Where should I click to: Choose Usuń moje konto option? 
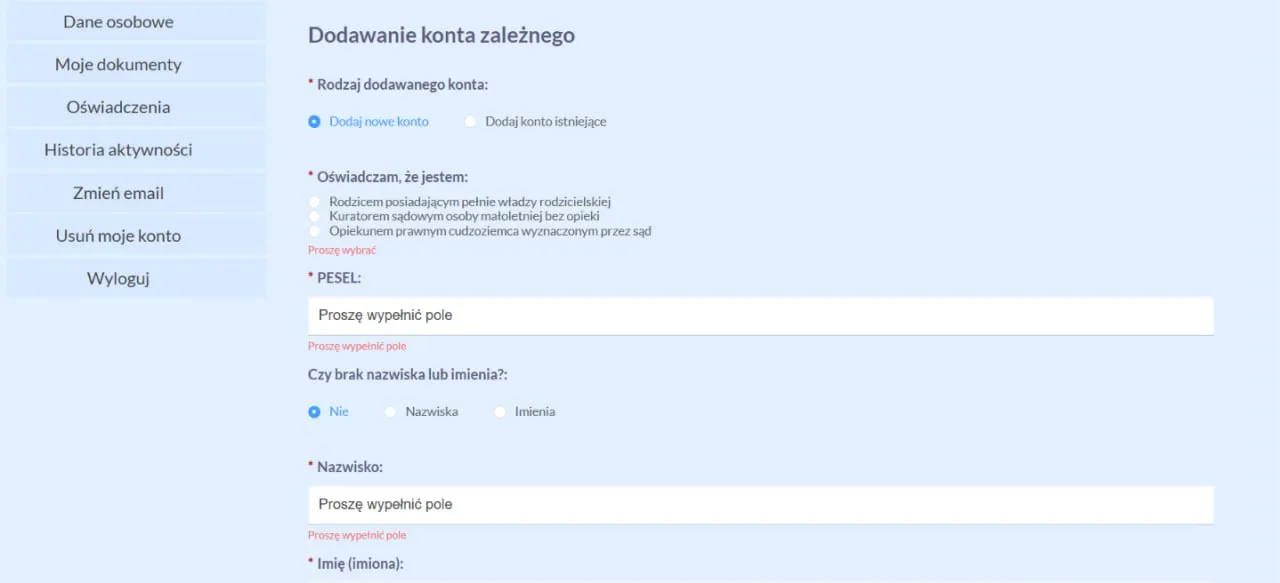[x=137, y=236]
